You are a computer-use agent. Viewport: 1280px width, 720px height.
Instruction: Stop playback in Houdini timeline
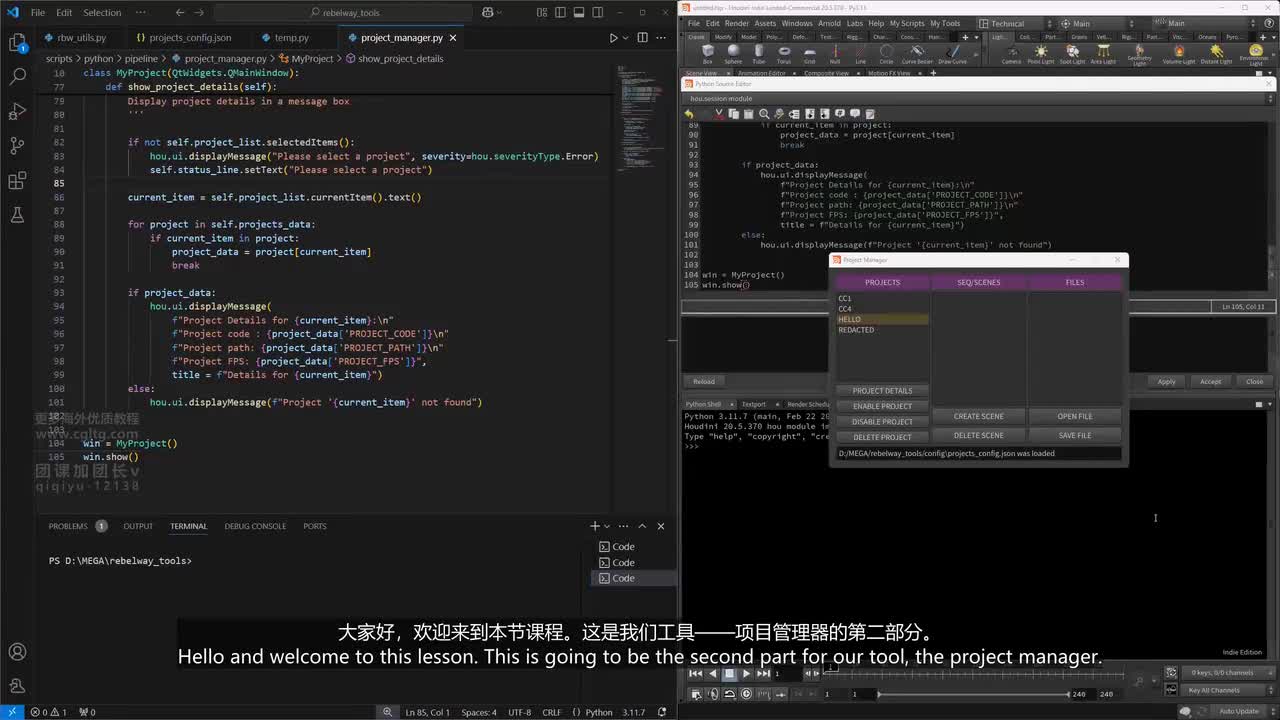tap(729, 674)
